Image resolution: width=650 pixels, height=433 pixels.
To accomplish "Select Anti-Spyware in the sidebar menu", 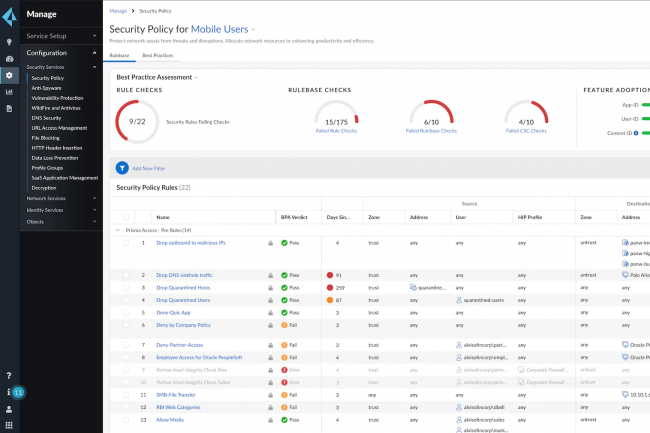I will pos(46,88).
